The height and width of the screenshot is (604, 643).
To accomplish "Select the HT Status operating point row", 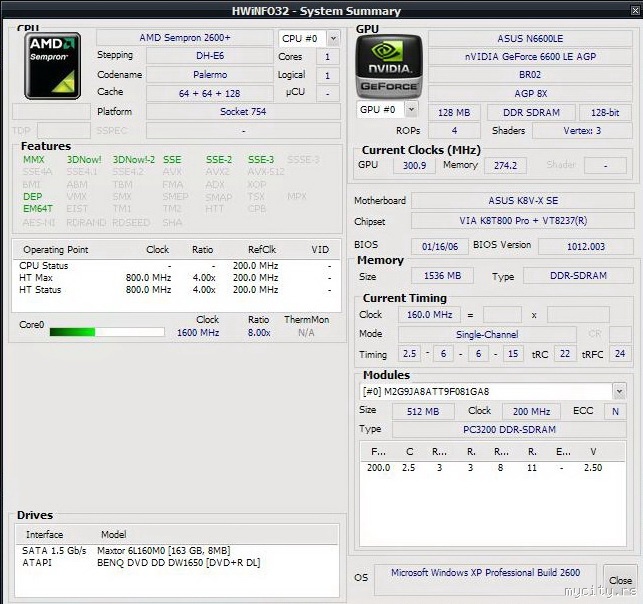I will pyautogui.click(x=176, y=289).
